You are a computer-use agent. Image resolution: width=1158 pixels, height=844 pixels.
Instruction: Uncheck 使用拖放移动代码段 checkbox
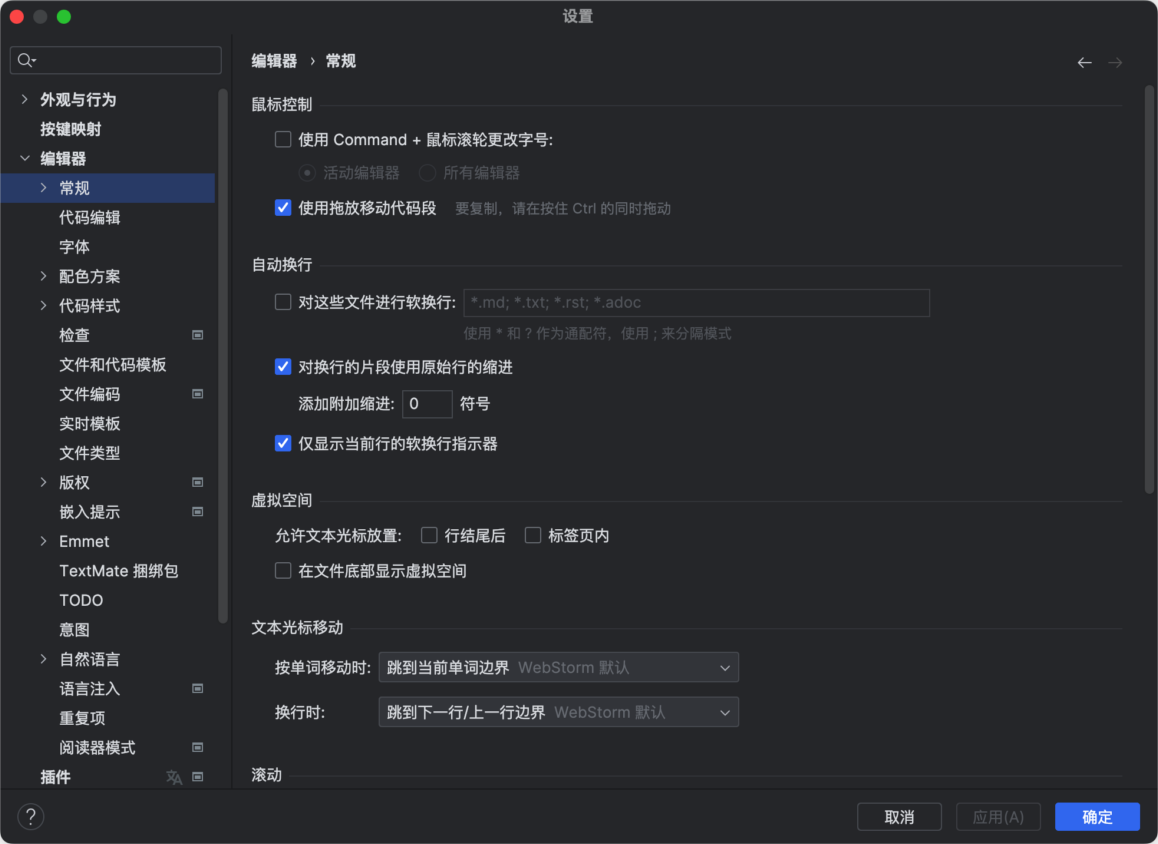coord(283,208)
